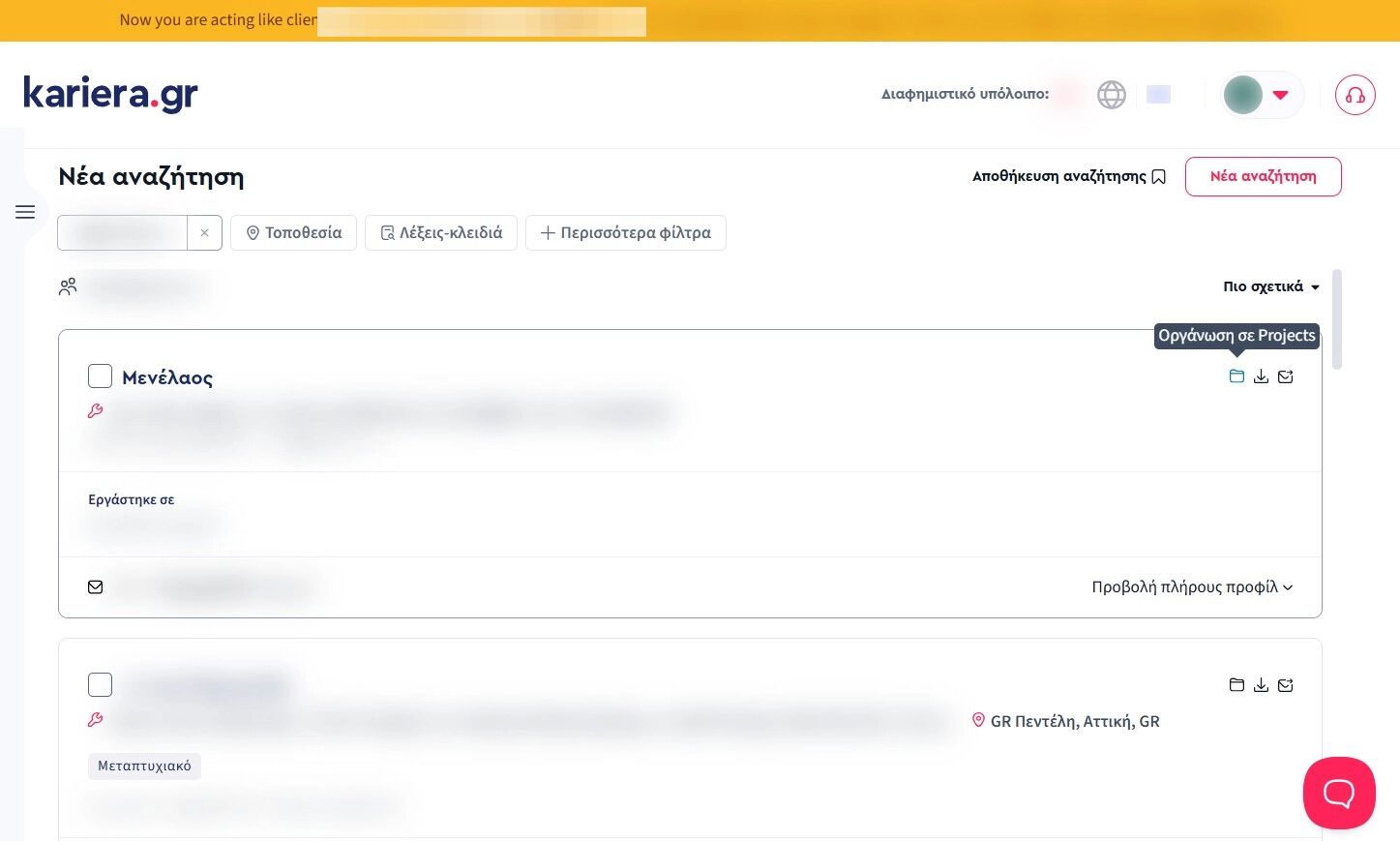Click the Μεταπτυχιακό tag
Viewport: 1400px width, 841px height.
[x=144, y=766]
